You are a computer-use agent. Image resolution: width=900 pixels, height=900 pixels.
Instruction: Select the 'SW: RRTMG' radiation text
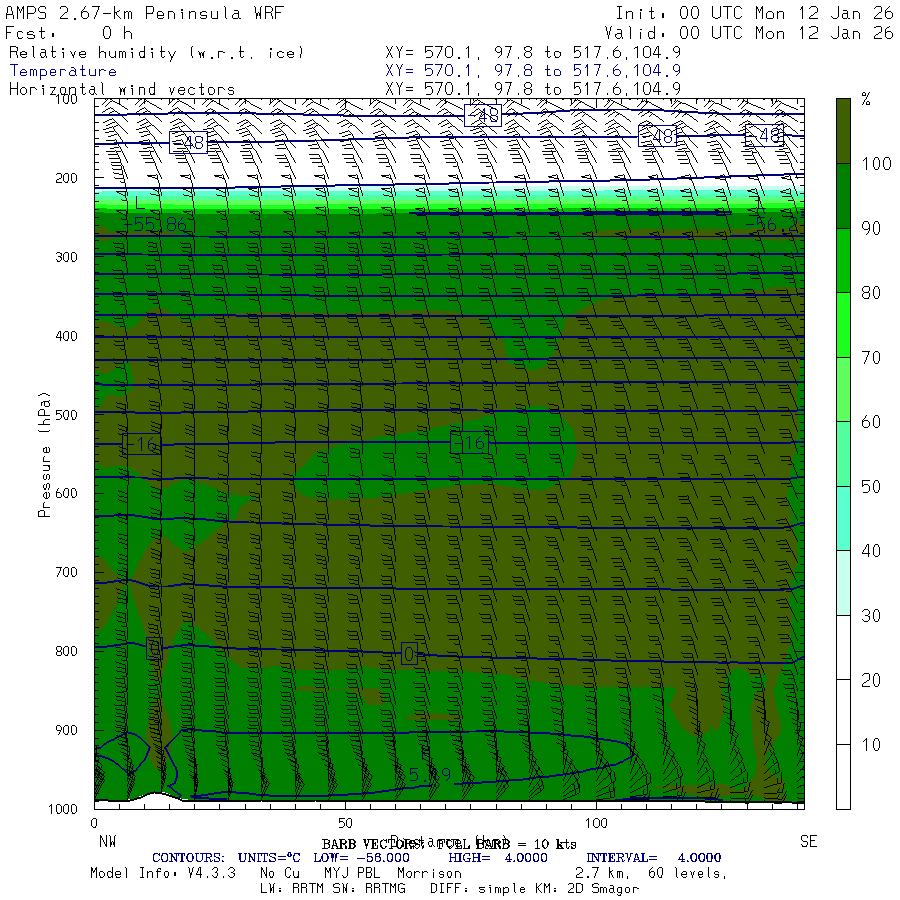pos(369,889)
